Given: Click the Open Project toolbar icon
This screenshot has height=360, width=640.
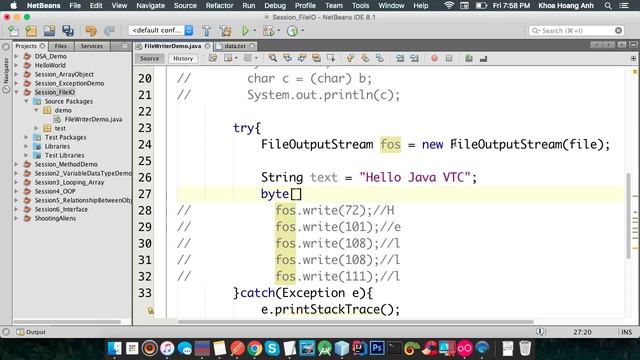Looking at the screenshot, I should (x=49, y=31).
